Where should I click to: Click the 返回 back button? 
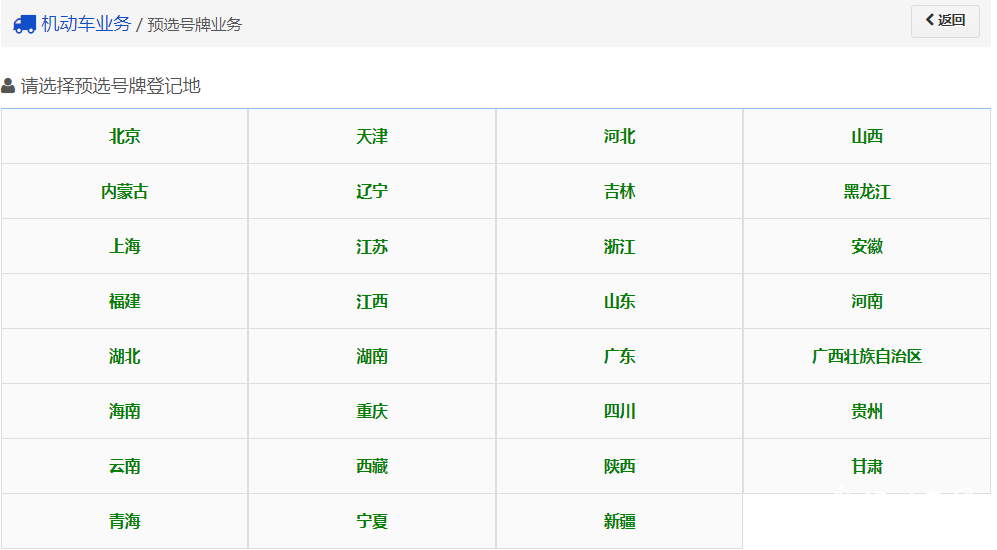click(x=945, y=20)
